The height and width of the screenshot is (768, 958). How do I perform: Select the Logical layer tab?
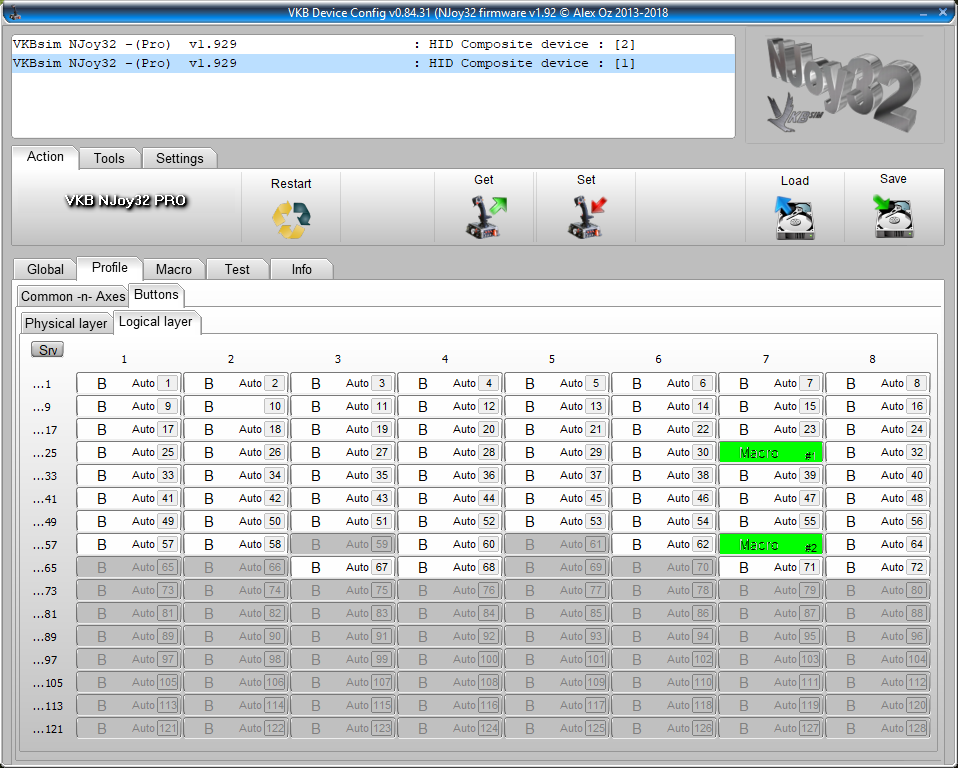pos(156,322)
